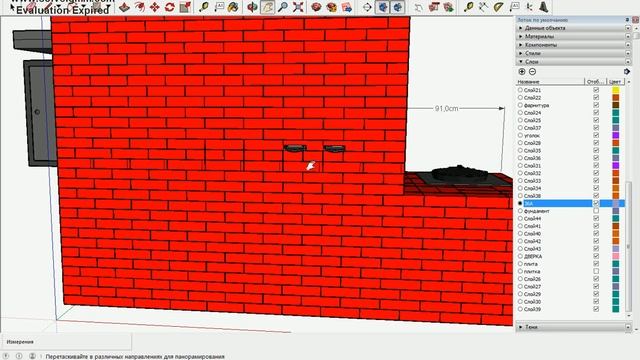The width and height of the screenshot is (640, 360).
Task: Open the layers panel details arrow icon
Action: click(627, 71)
